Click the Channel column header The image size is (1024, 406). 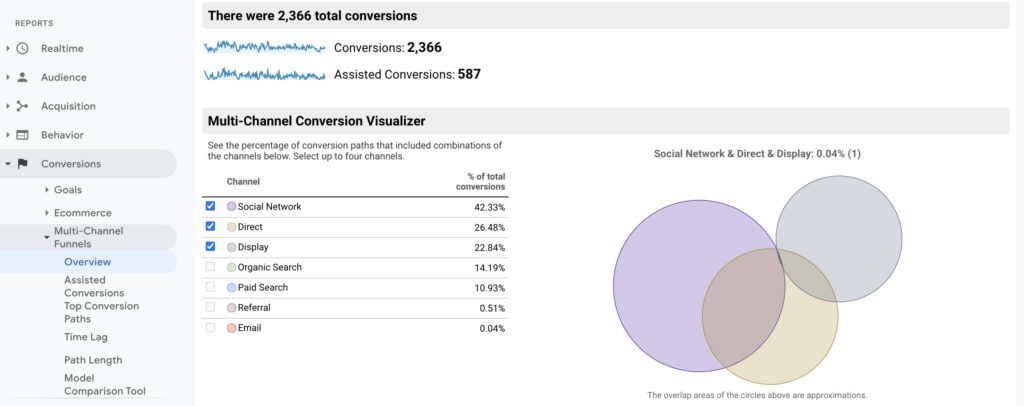tap(243, 181)
